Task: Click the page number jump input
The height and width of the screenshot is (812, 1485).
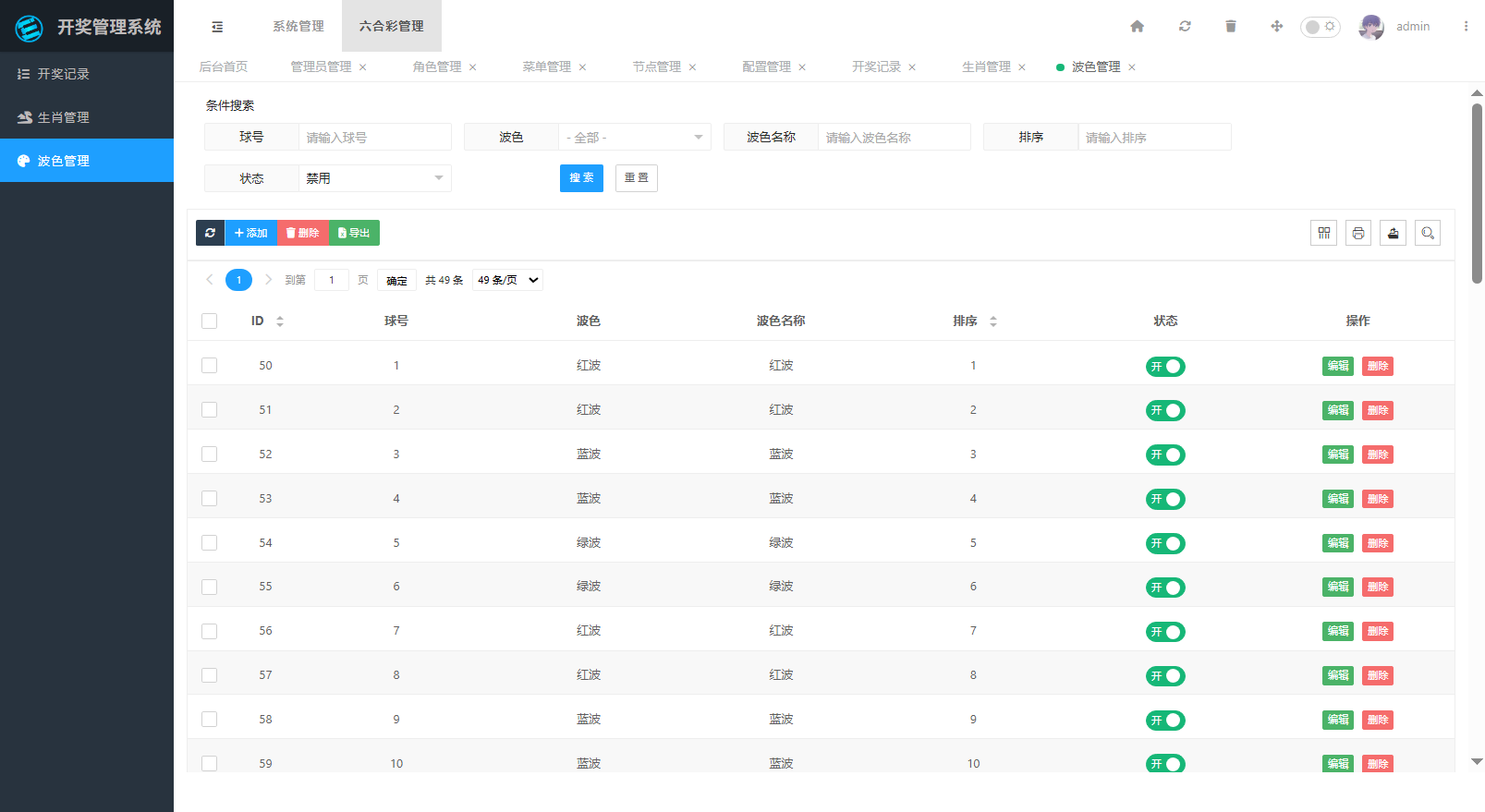Action: coord(332,280)
